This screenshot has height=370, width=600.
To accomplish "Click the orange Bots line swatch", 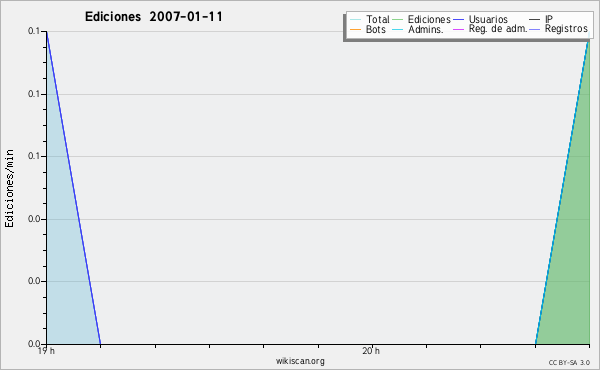I will pyautogui.click(x=355, y=29).
